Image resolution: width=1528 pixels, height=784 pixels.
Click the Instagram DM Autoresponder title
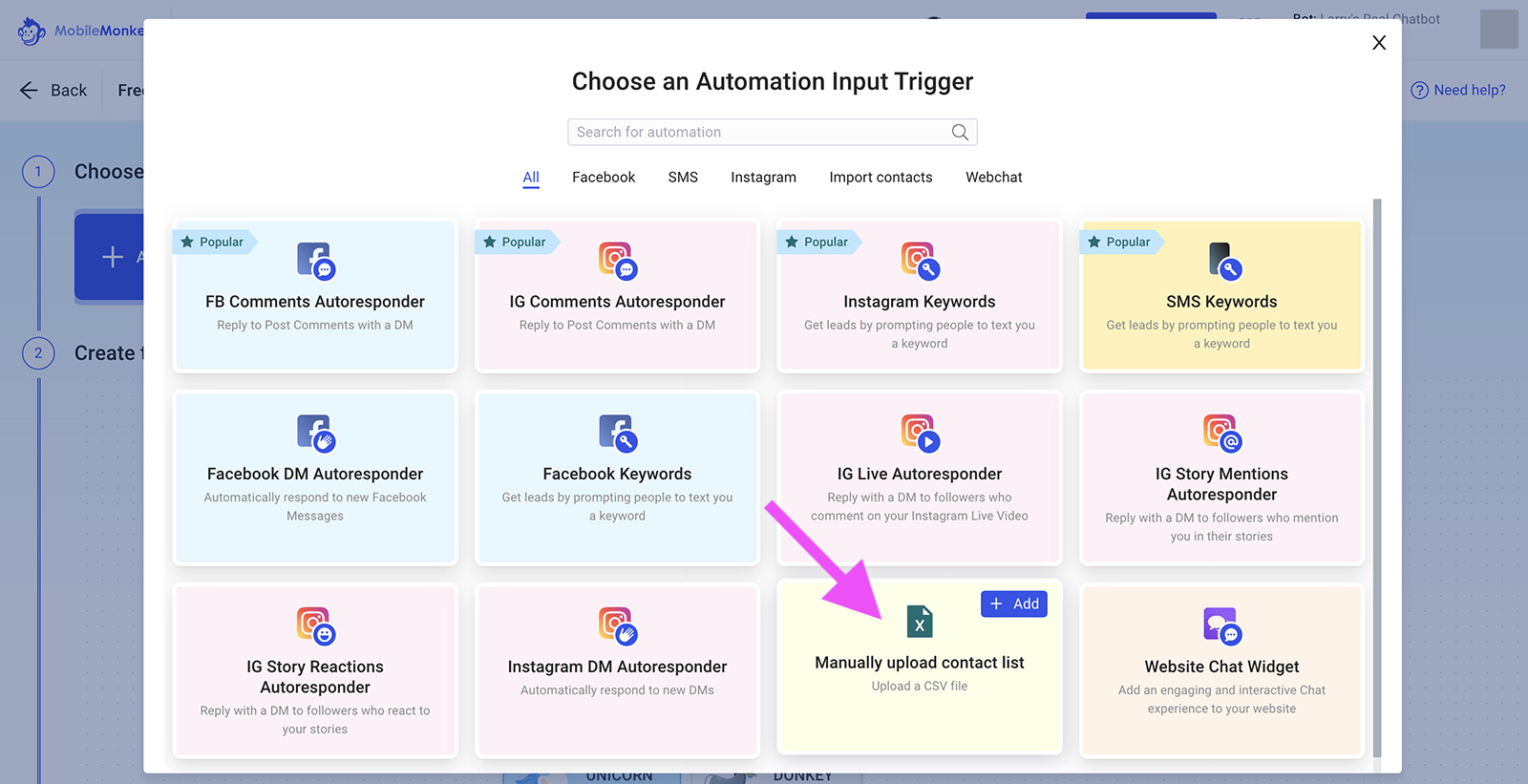click(x=617, y=667)
